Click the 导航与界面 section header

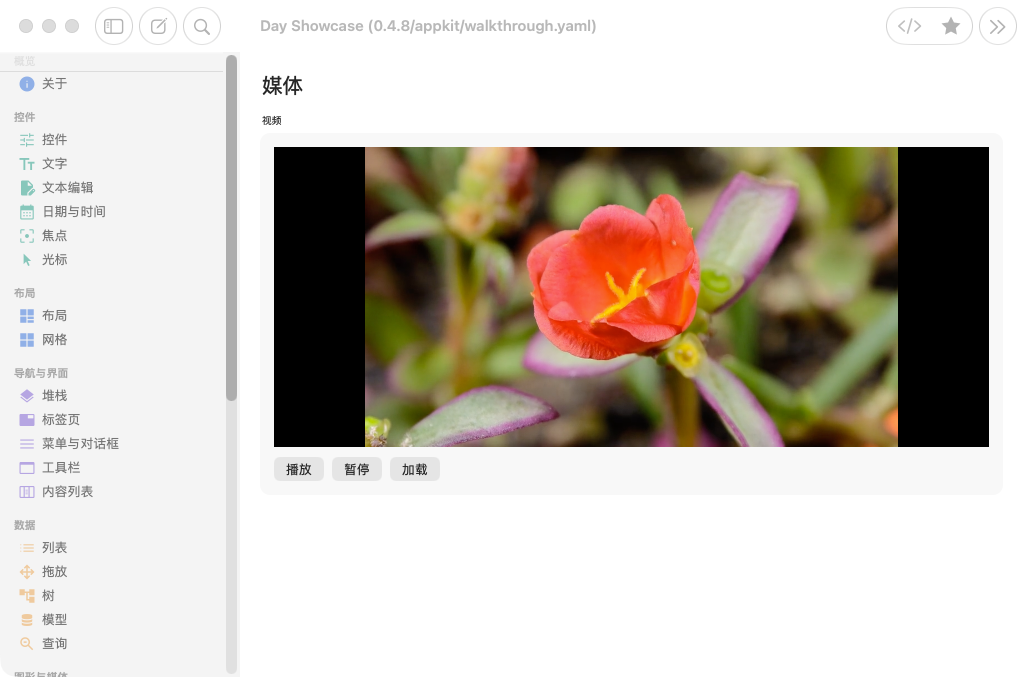pyautogui.click(x=41, y=373)
